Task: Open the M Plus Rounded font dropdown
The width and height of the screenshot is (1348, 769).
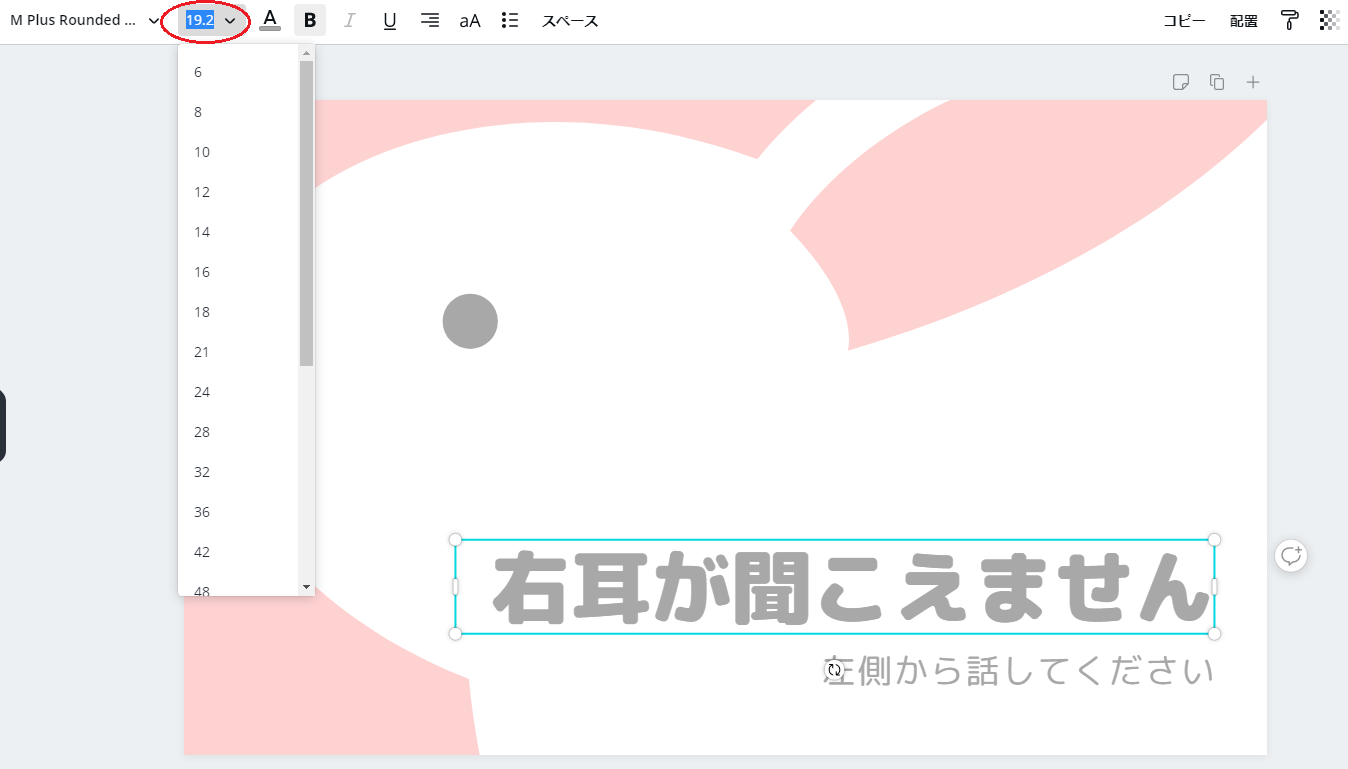Action: (84, 20)
